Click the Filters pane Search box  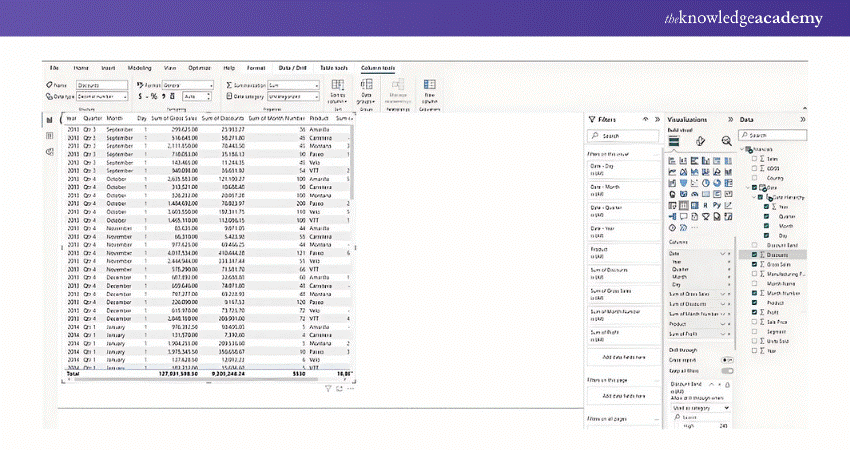621,135
